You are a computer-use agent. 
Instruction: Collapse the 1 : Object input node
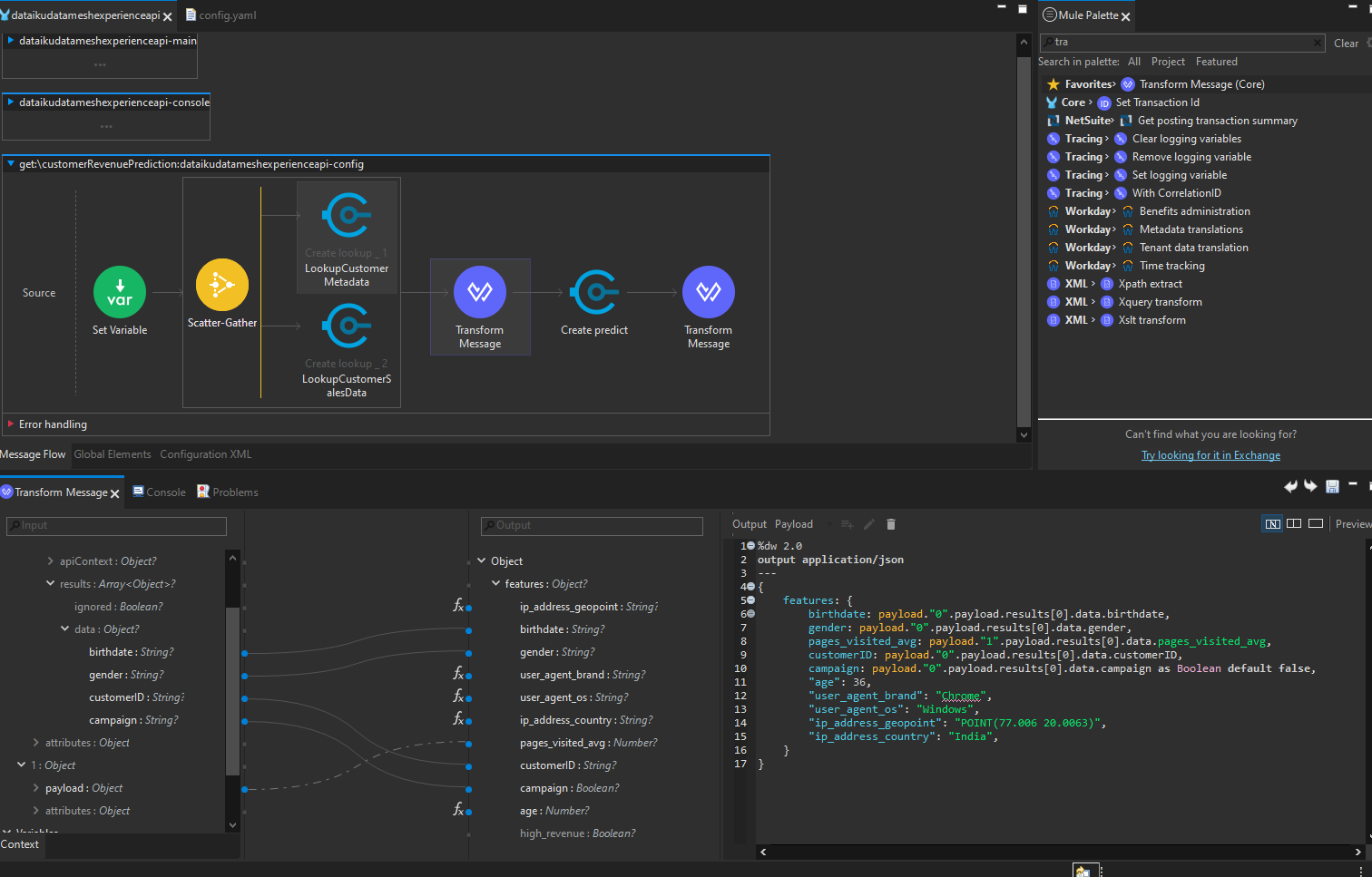pyautogui.click(x=21, y=765)
